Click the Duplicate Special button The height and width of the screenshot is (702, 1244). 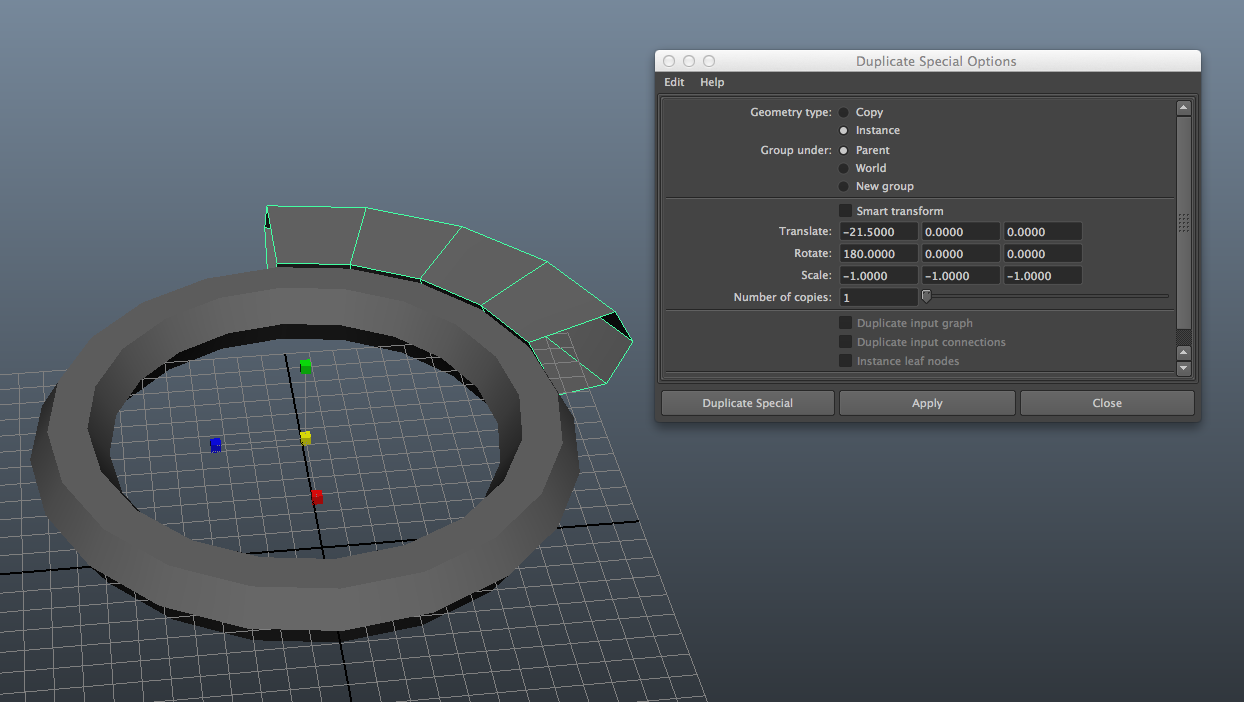(x=748, y=403)
